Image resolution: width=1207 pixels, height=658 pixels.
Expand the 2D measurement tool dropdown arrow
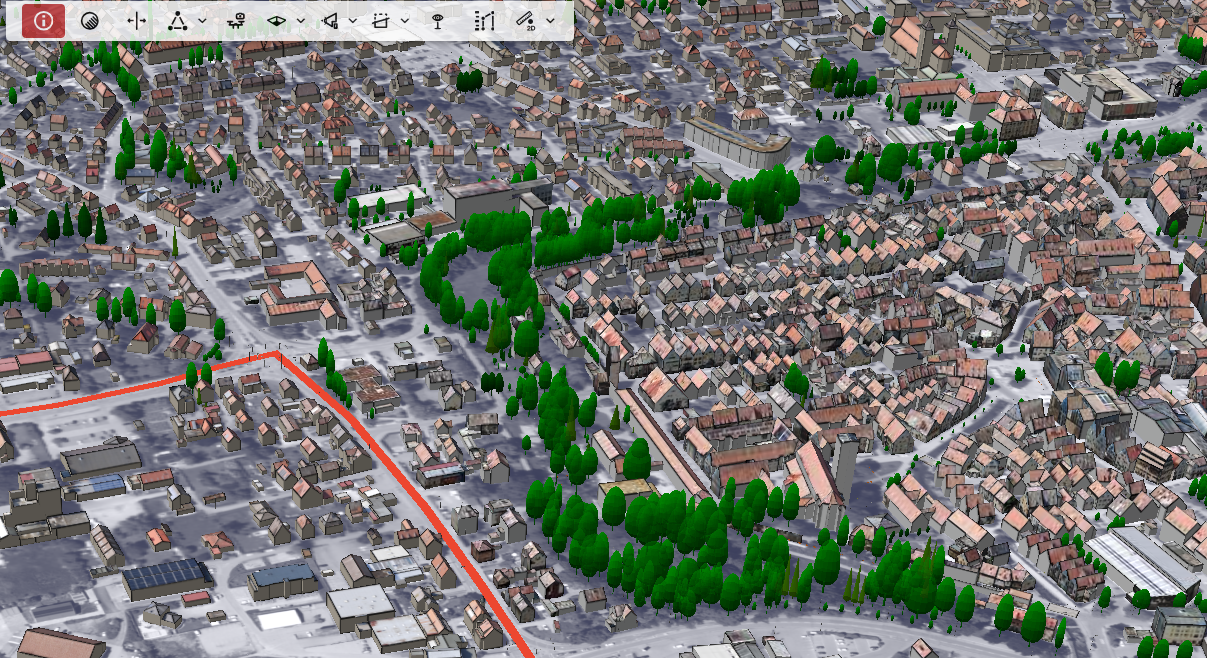coord(551,20)
